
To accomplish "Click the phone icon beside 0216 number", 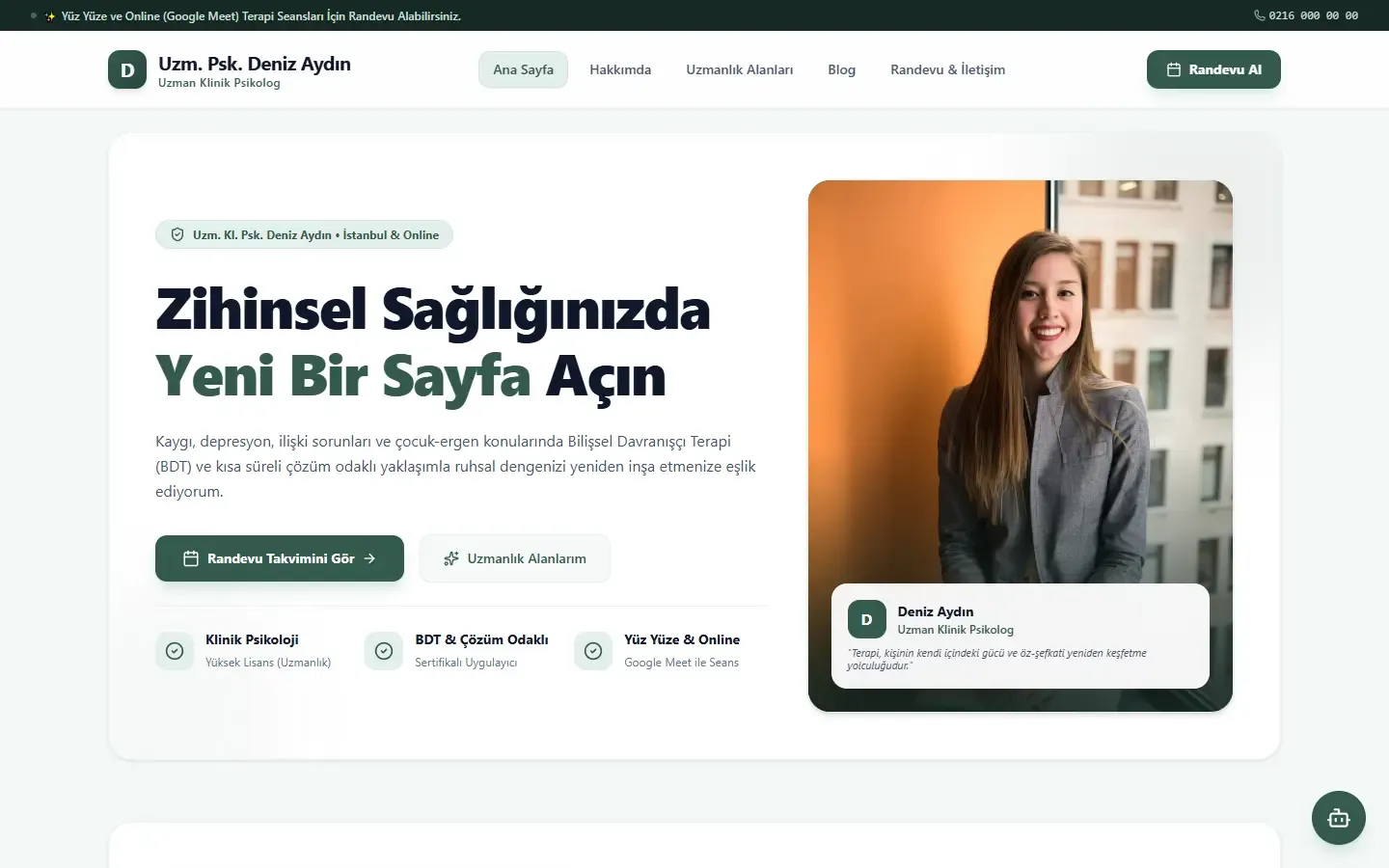I will pos(1259,15).
